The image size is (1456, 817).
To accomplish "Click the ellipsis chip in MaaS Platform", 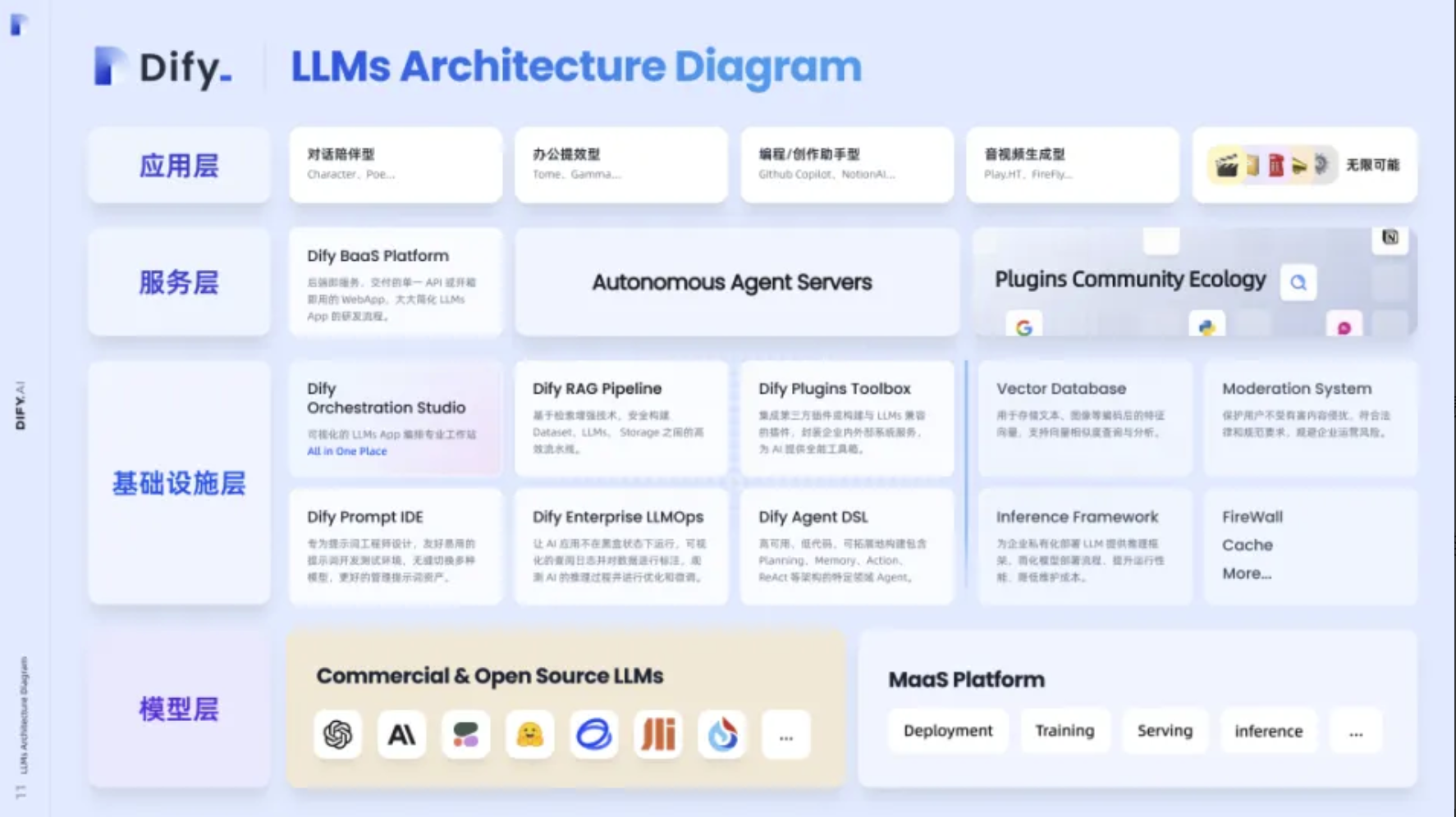I will 1356,731.
